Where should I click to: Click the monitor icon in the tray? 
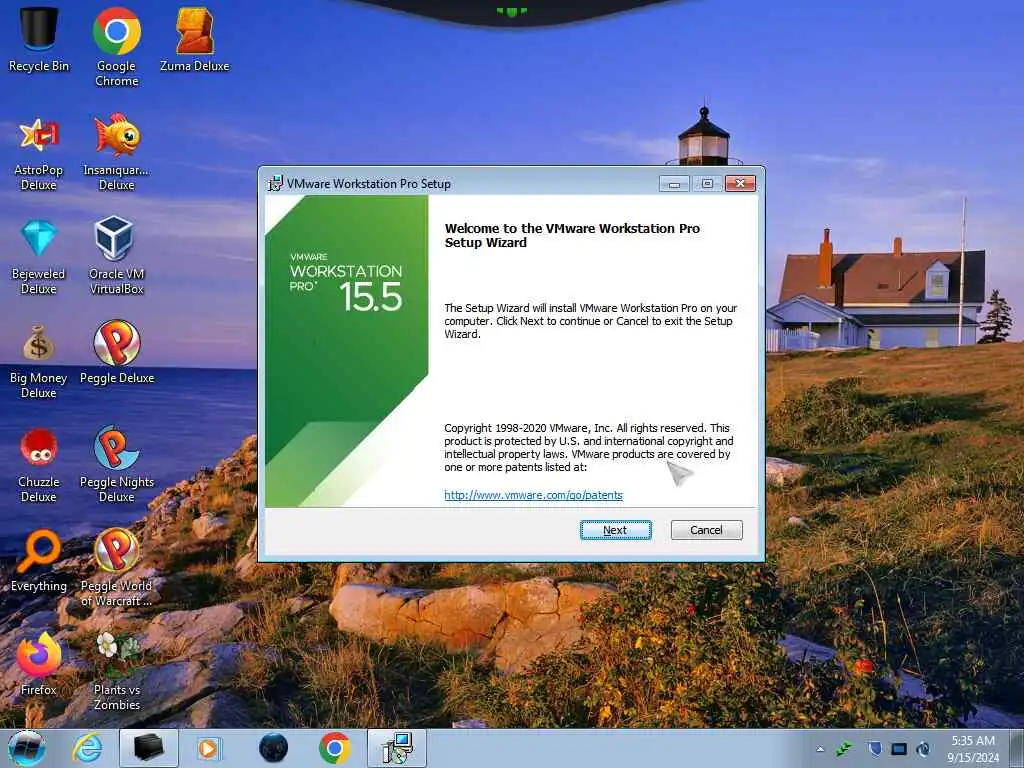pyautogui.click(x=899, y=749)
